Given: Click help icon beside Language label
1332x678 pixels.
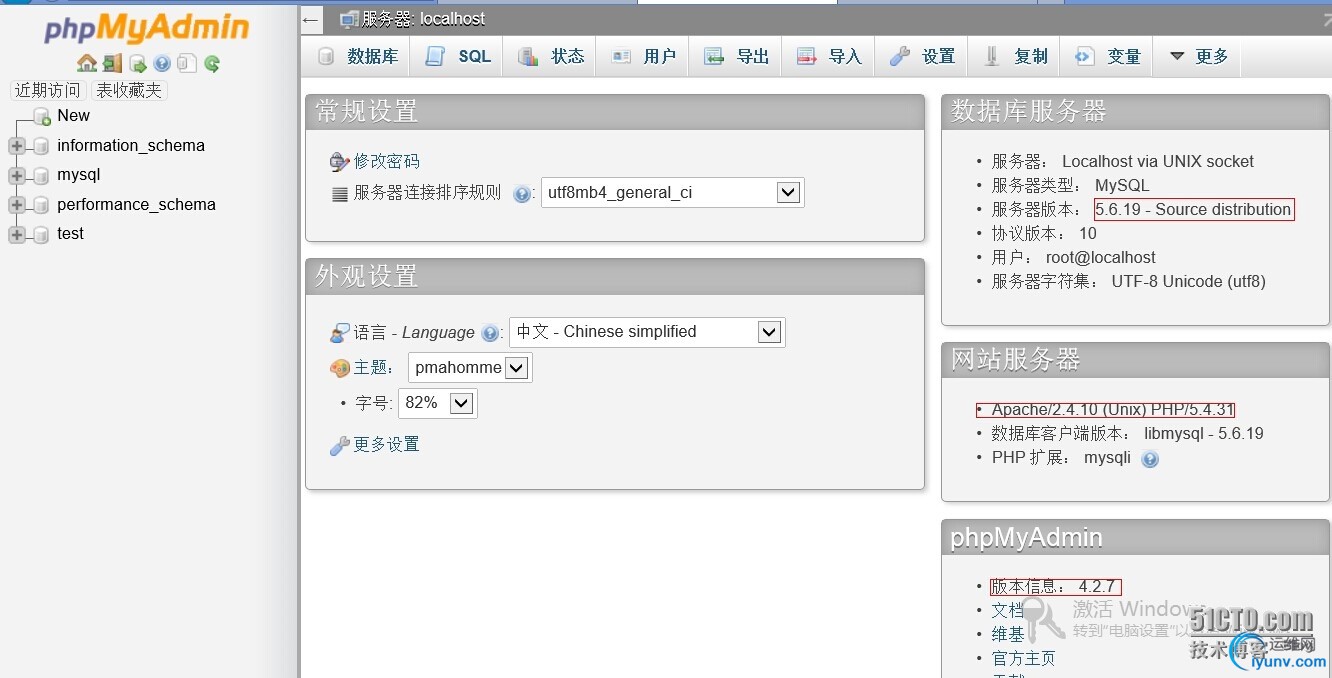Looking at the screenshot, I should (x=490, y=333).
